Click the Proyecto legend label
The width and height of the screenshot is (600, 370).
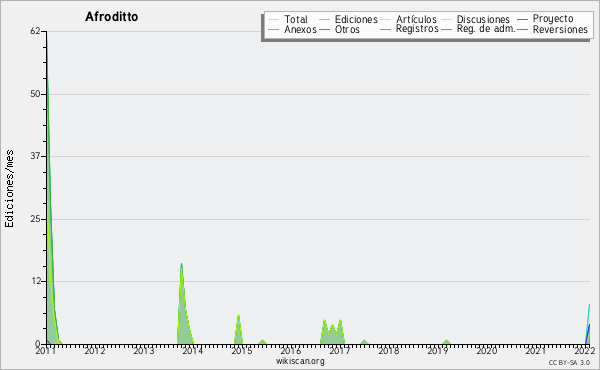[x=553, y=19]
